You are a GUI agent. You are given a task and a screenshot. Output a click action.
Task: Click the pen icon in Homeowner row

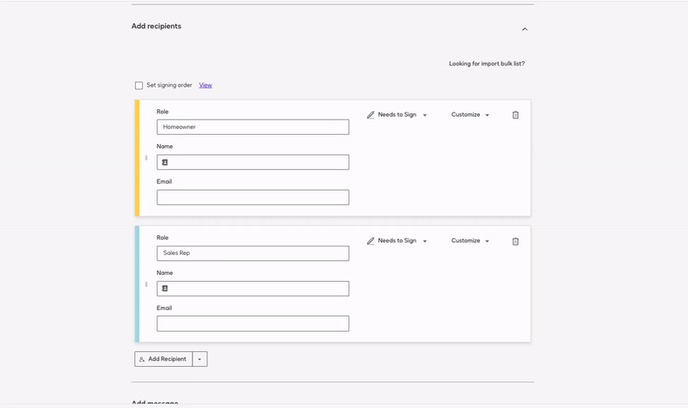point(371,115)
